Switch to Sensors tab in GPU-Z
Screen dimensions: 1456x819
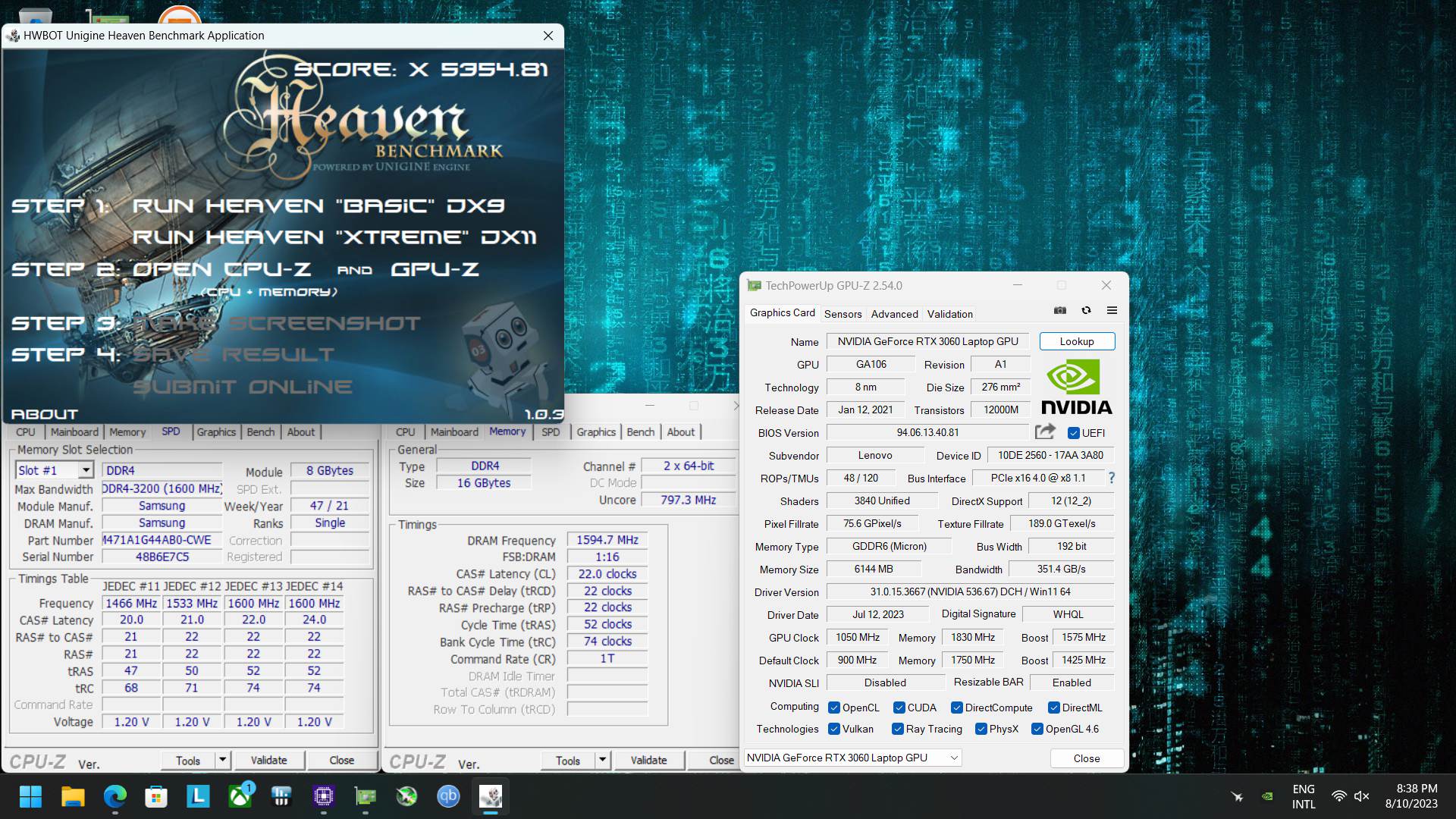(843, 314)
